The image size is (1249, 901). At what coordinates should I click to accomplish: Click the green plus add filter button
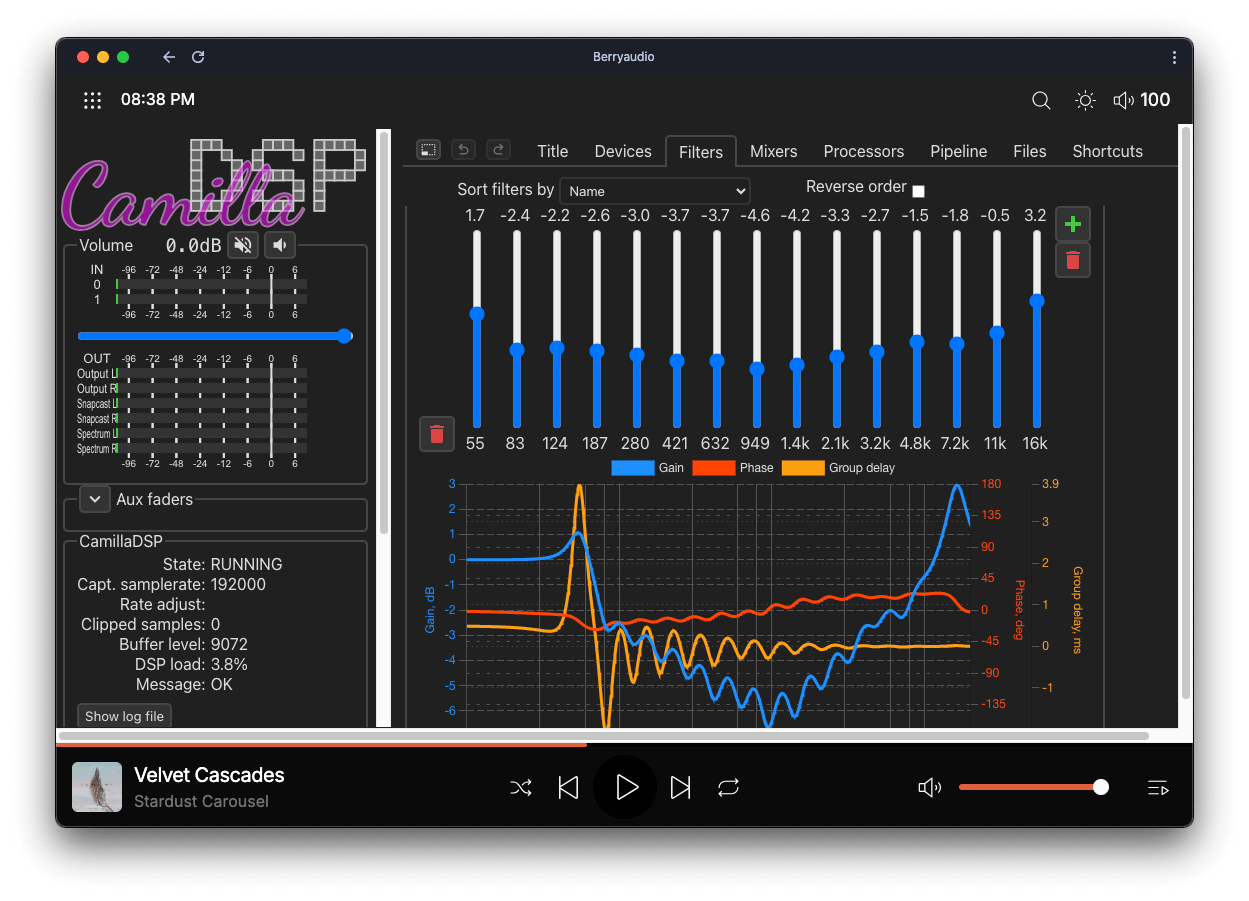coord(1073,224)
